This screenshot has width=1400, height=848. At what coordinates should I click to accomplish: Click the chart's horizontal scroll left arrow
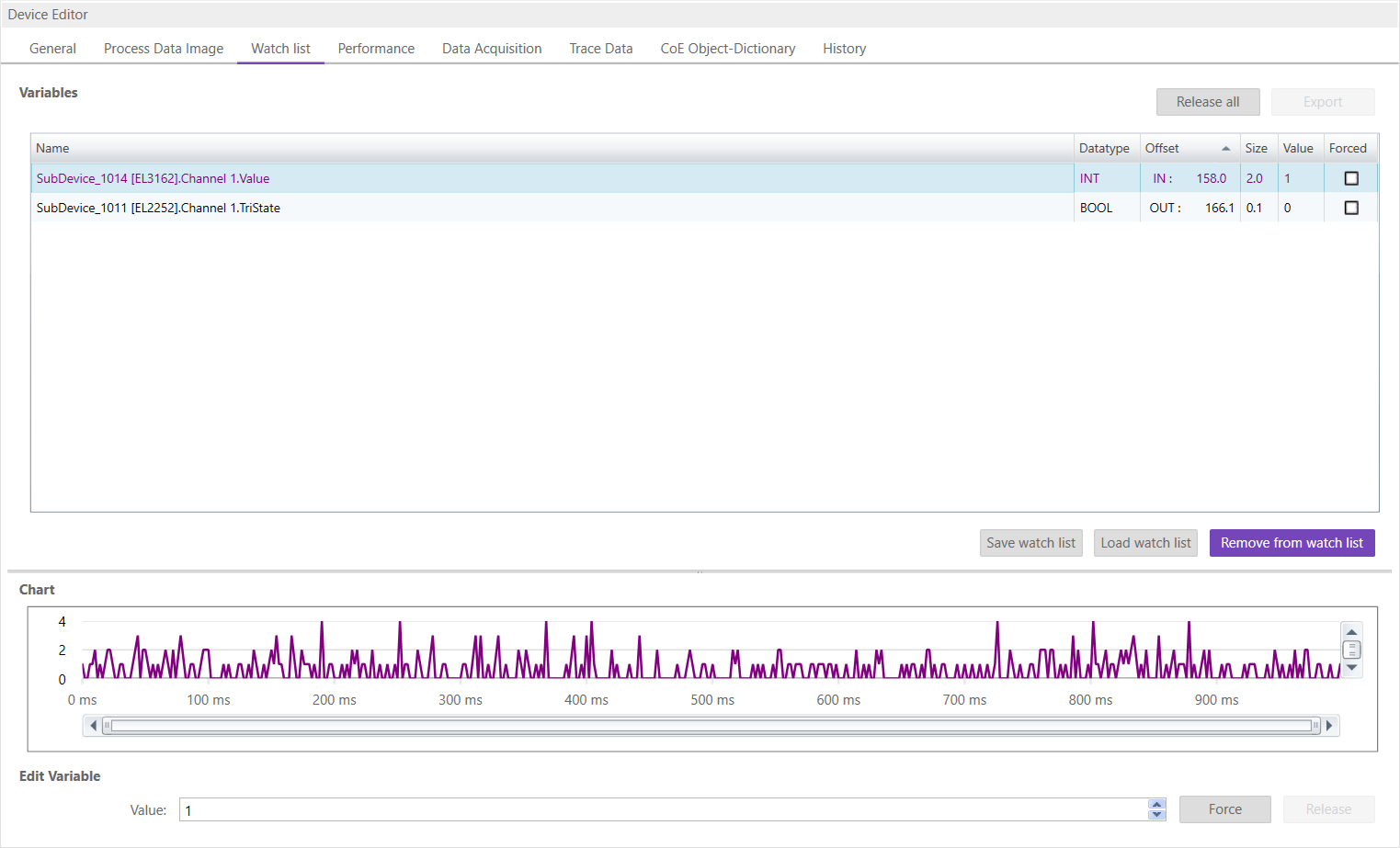pyautogui.click(x=93, y=726)
